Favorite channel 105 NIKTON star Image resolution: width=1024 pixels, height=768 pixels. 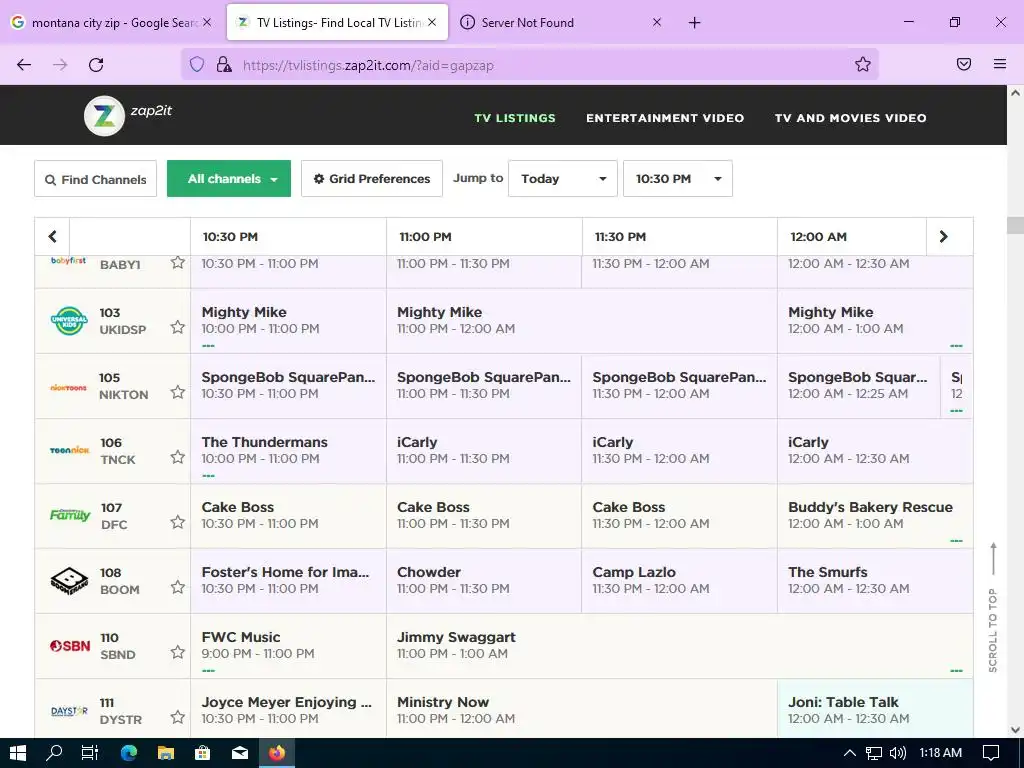[178, 392]
